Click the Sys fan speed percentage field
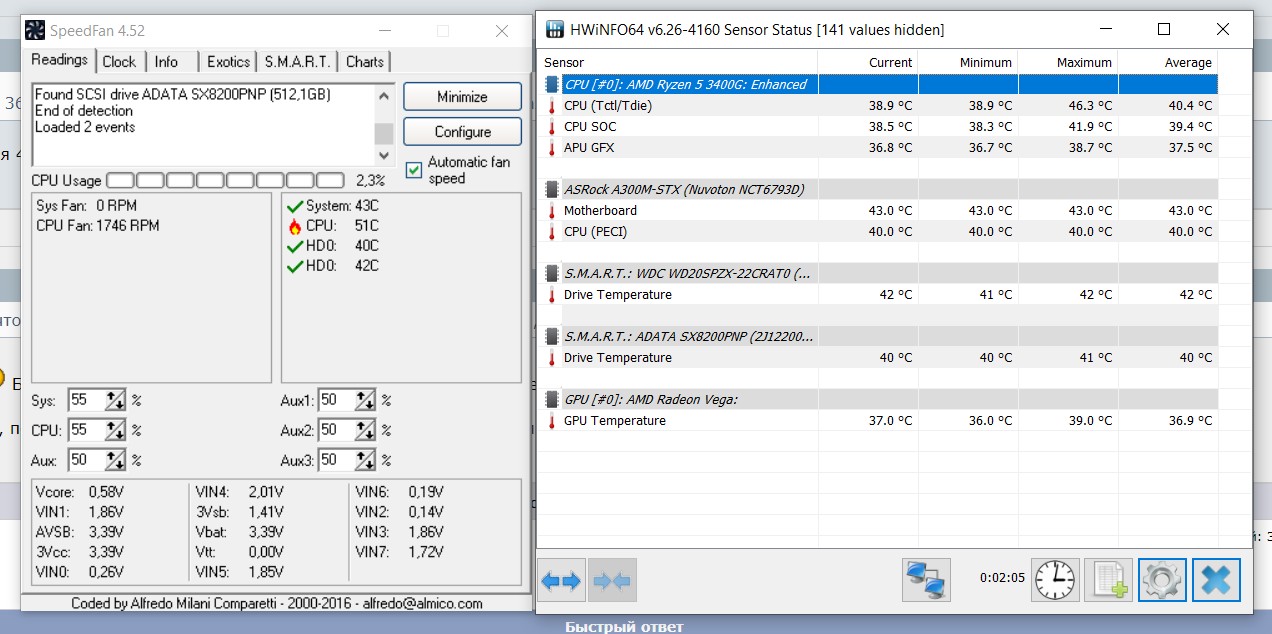The image size is (1272, 634). tap(85, 400)
